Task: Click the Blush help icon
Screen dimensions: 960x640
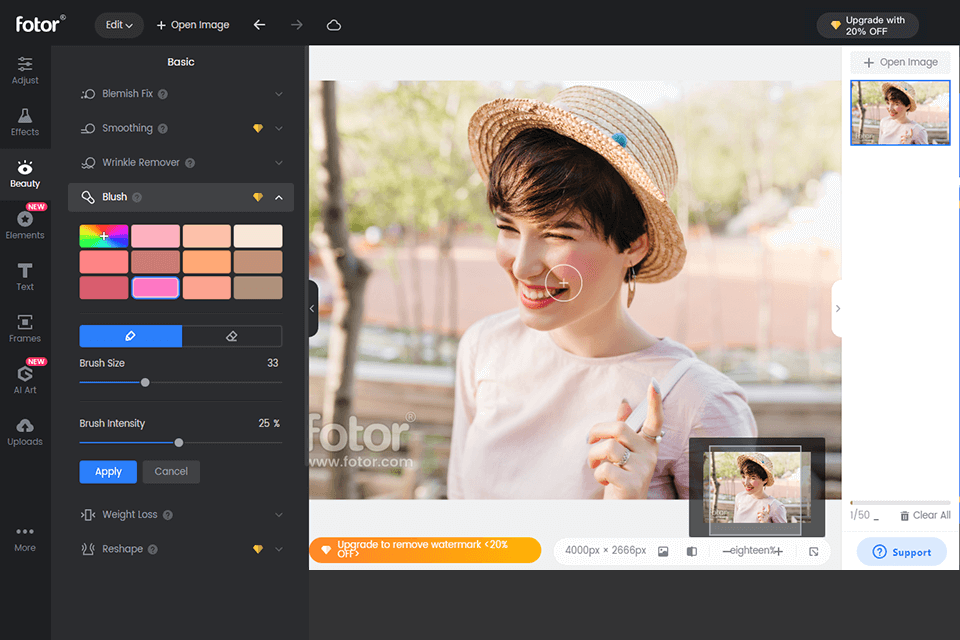Action: point(137,197)
